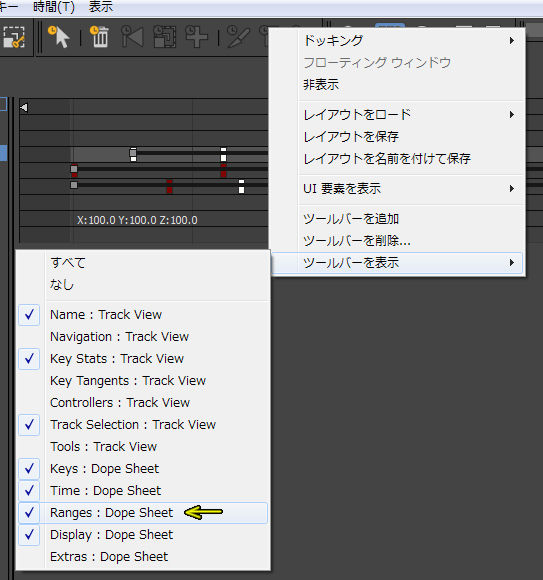
Task: Click the Reverse Time icon
Action: [x=132, y=36]
